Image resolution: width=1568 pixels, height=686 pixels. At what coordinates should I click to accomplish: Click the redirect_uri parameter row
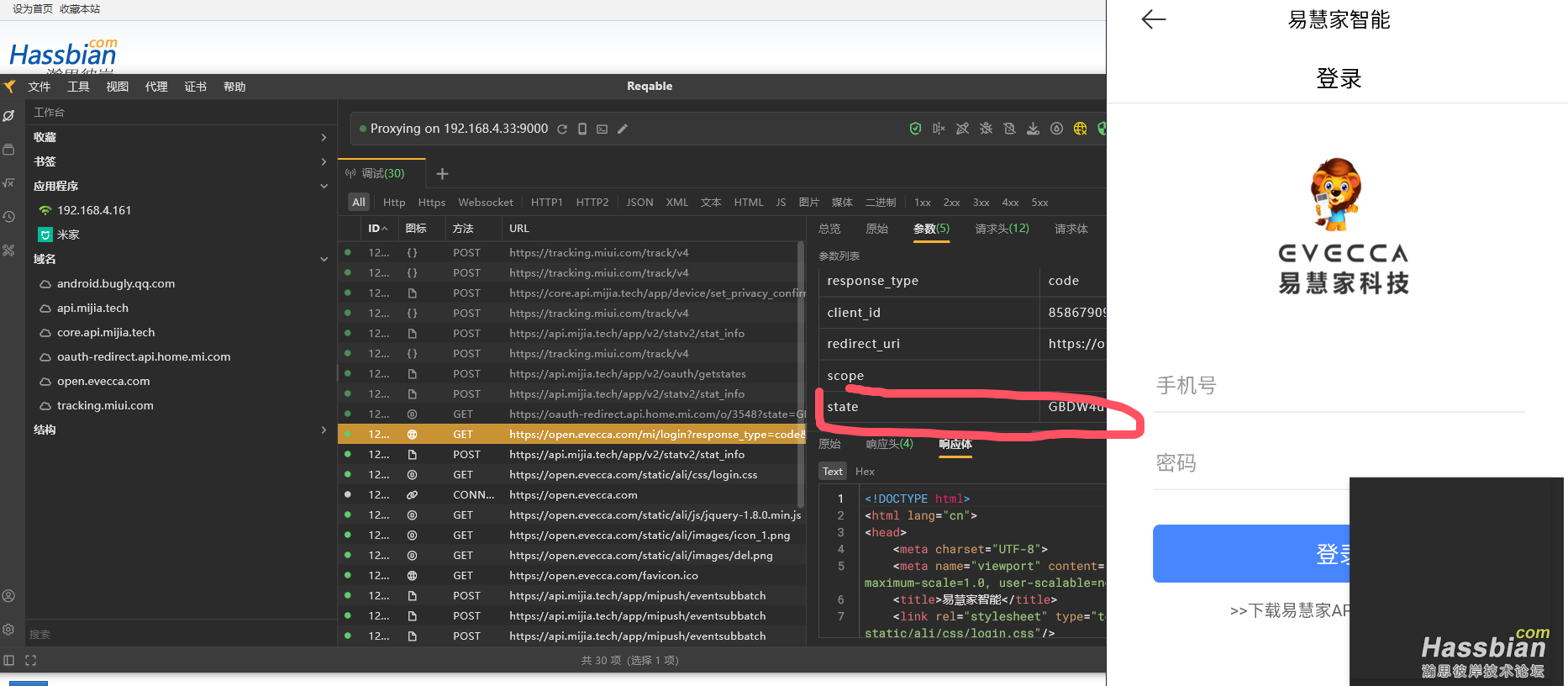tap(961, 344)
